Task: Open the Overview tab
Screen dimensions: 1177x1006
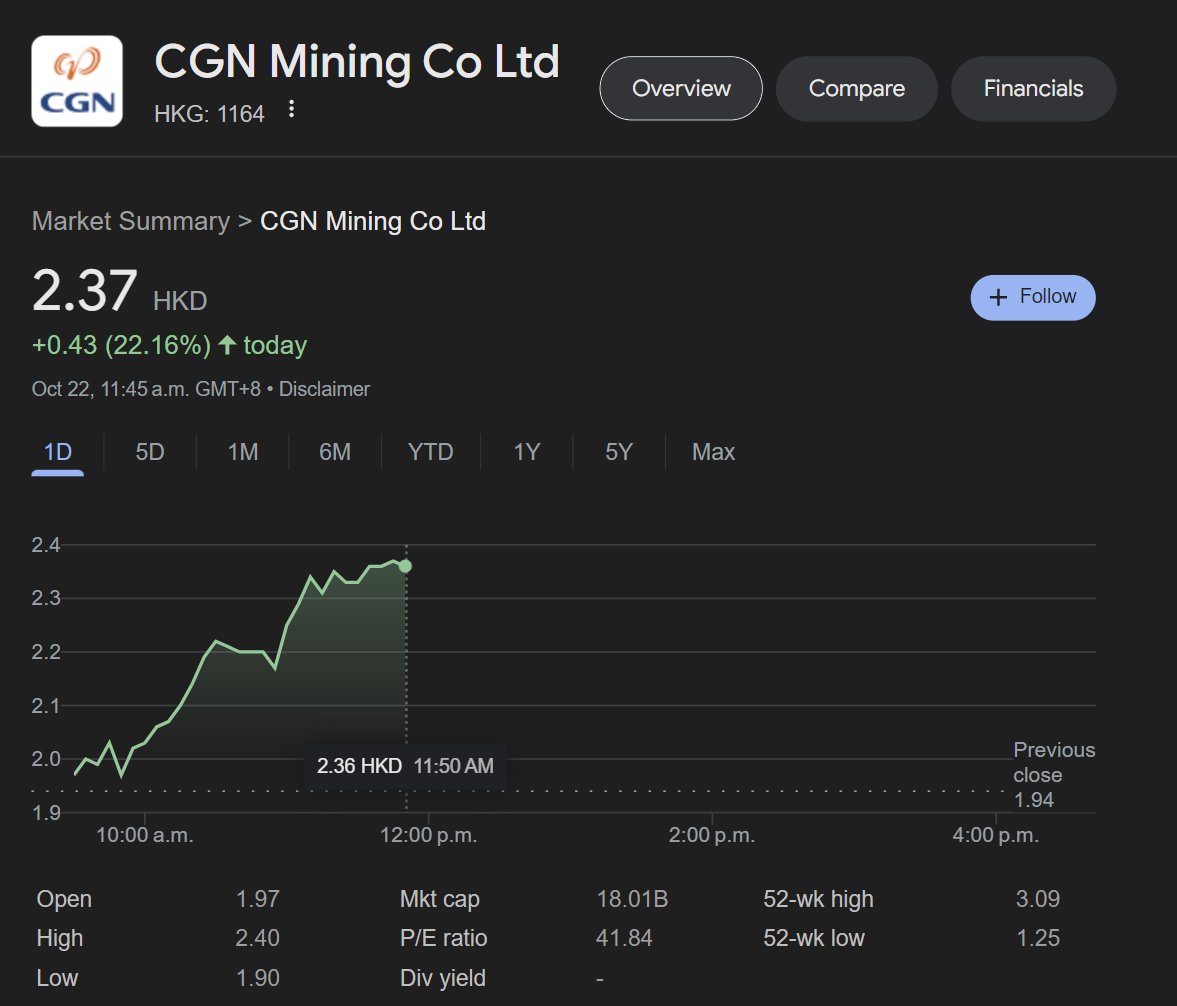Action: (681, 89)
